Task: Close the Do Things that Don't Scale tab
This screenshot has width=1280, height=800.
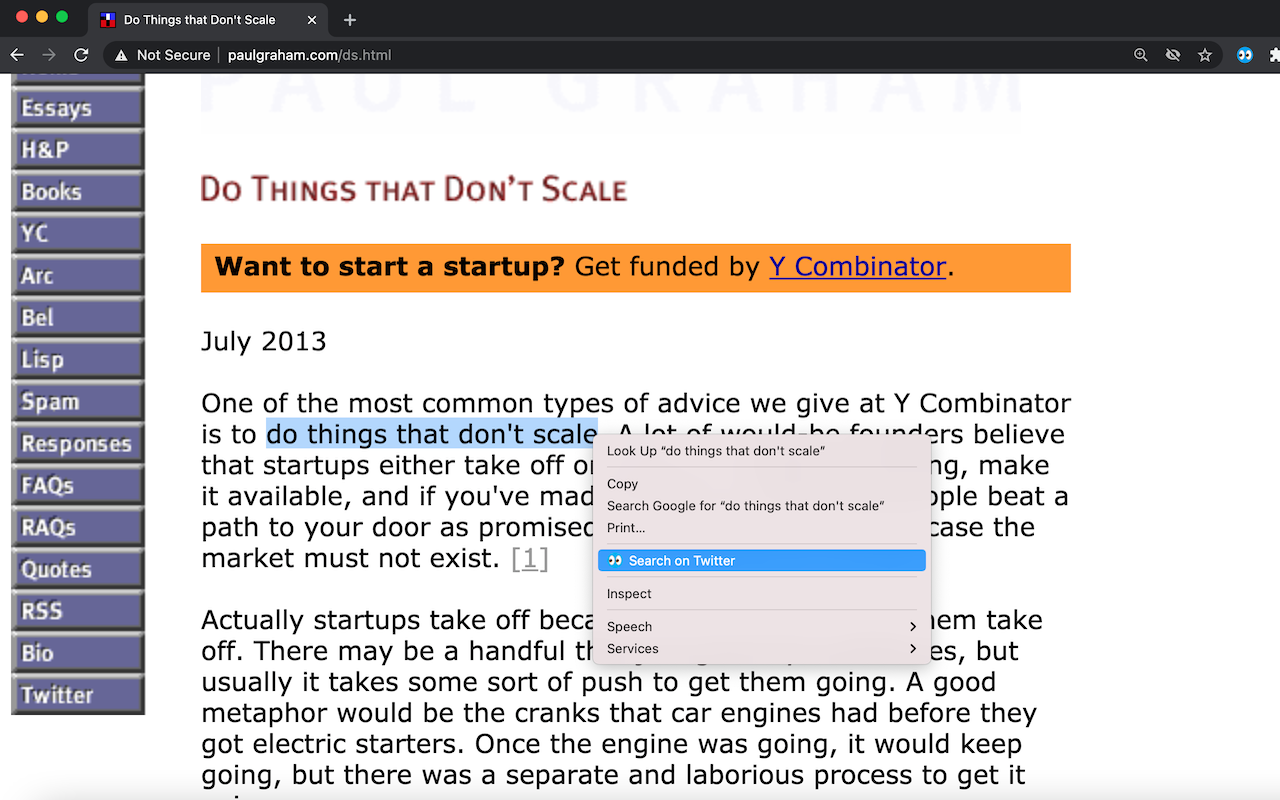Action: 312,20
